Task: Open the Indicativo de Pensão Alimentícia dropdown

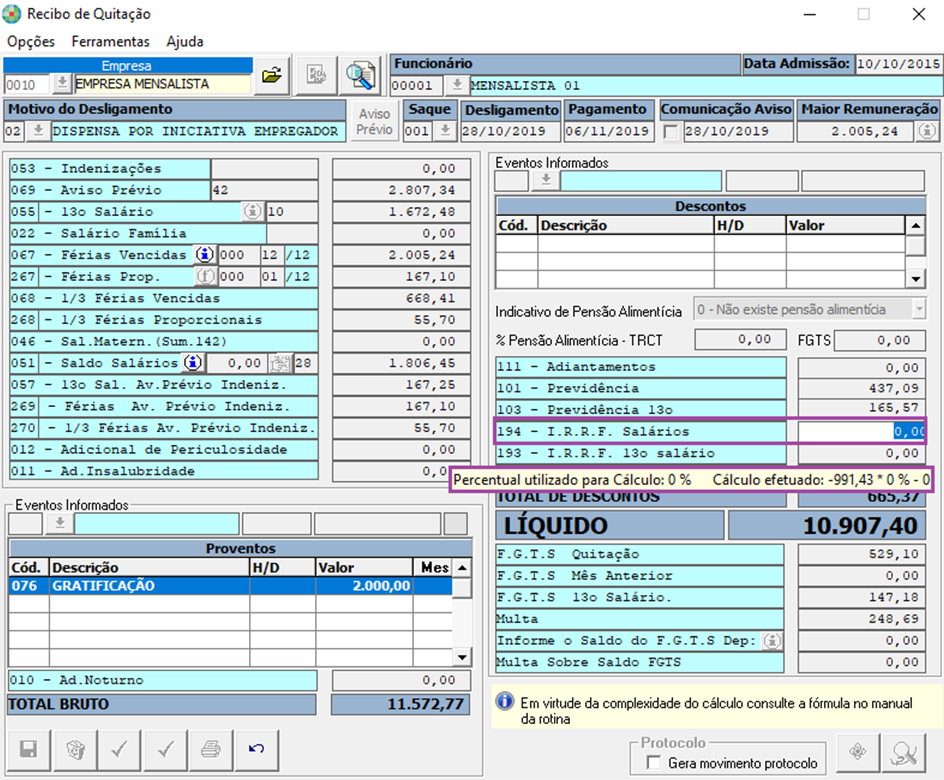Action: click(919, 309)
